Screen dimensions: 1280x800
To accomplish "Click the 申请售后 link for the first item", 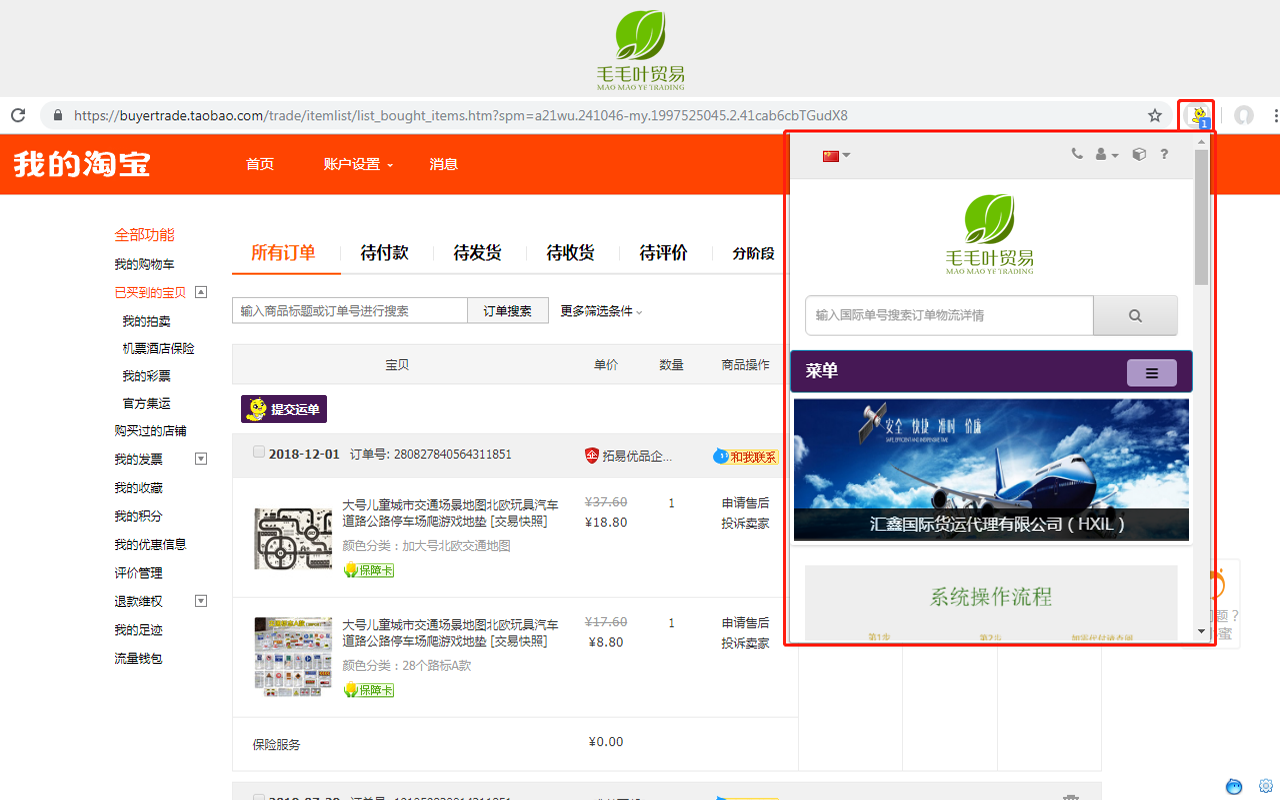I will (745, 504).
